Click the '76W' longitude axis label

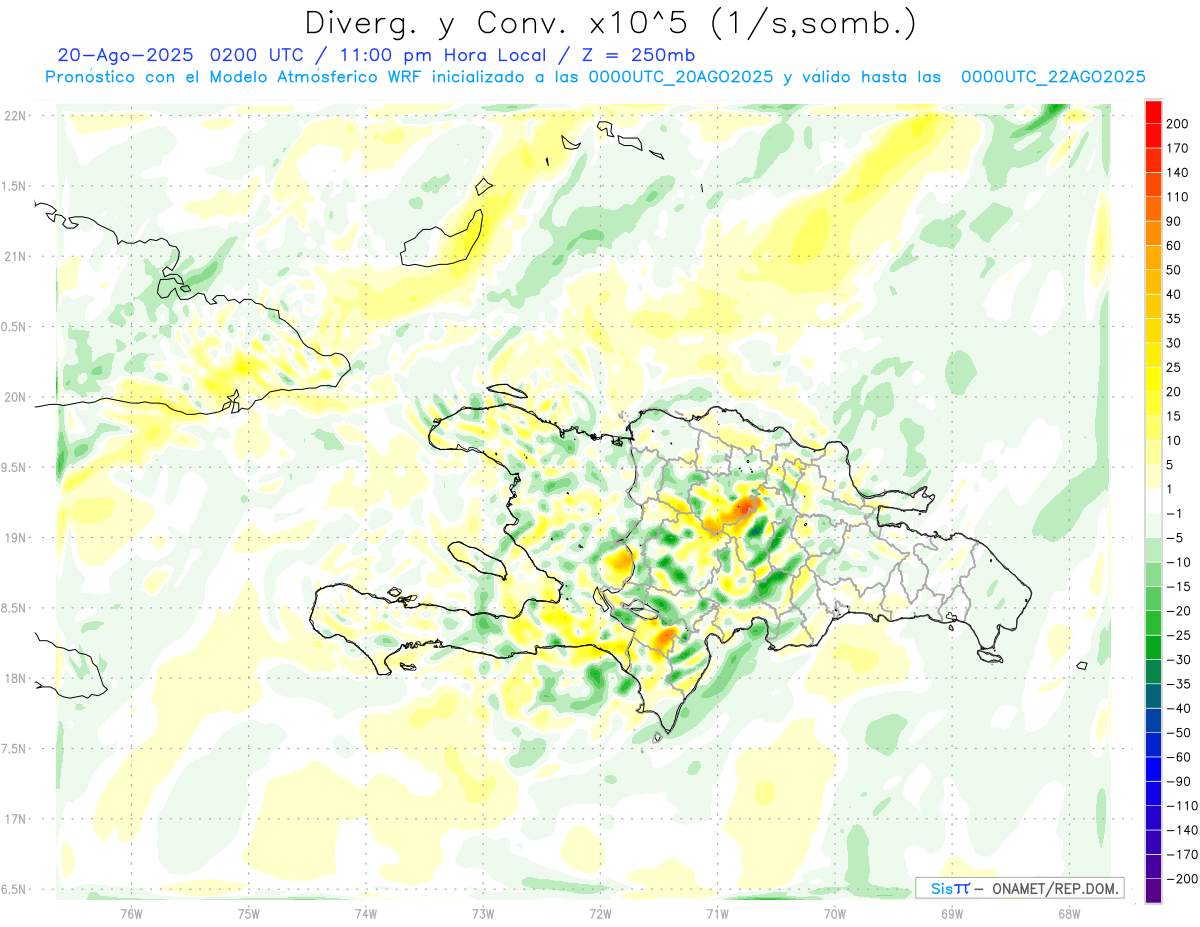(x=131, y=914)
